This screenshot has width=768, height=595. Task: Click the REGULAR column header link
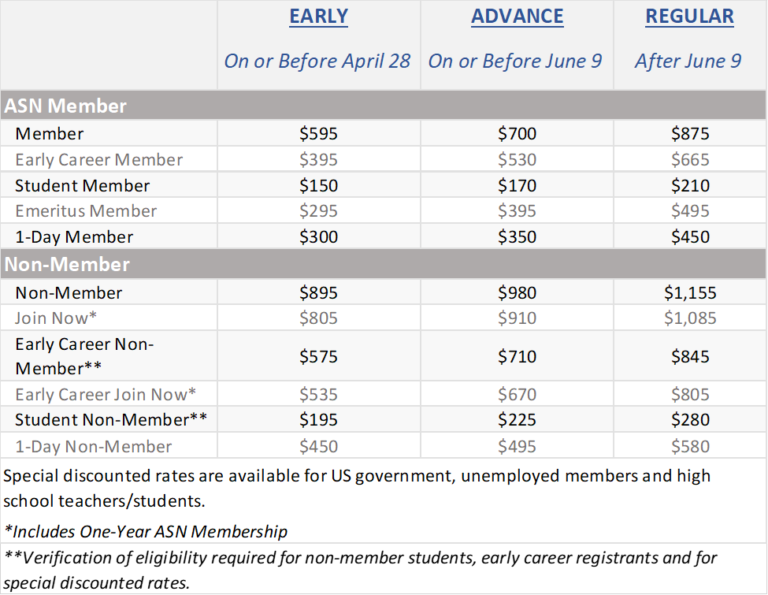coord(689,16)
